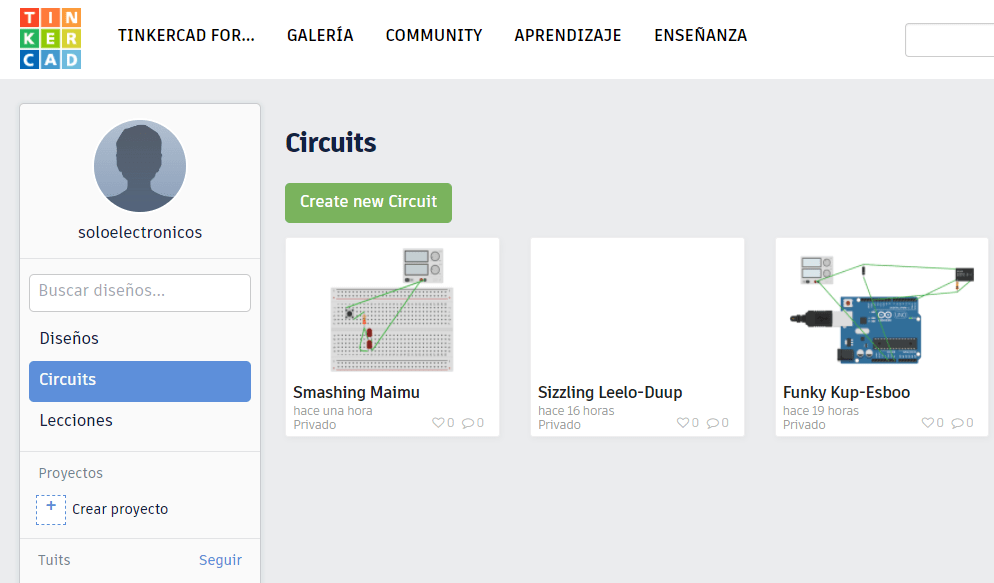Click the plus icon to crear proyecto
The width and height of the screenshot is (994, 583).
click(51, 509)
